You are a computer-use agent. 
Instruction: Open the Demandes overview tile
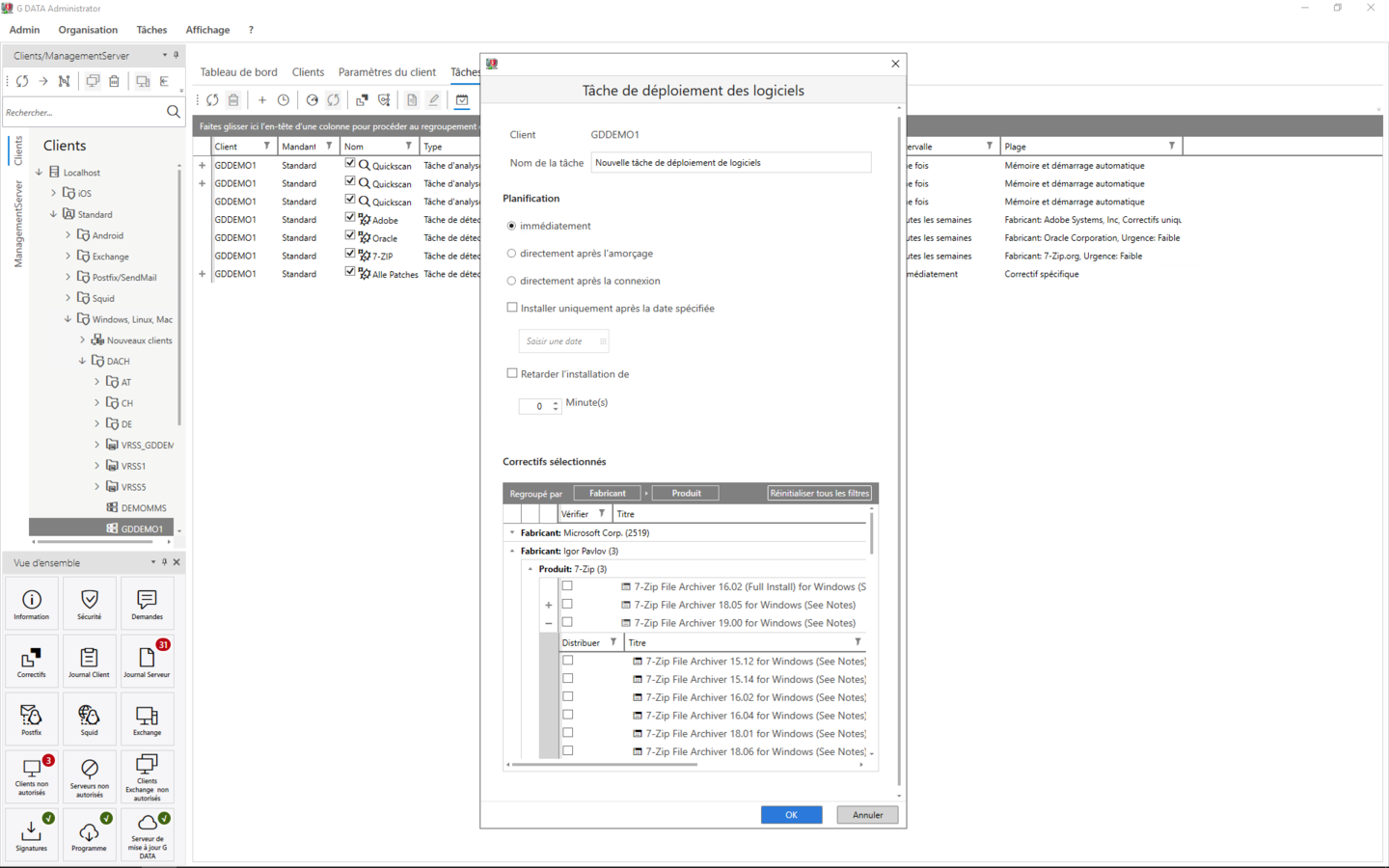coord(148,603)
